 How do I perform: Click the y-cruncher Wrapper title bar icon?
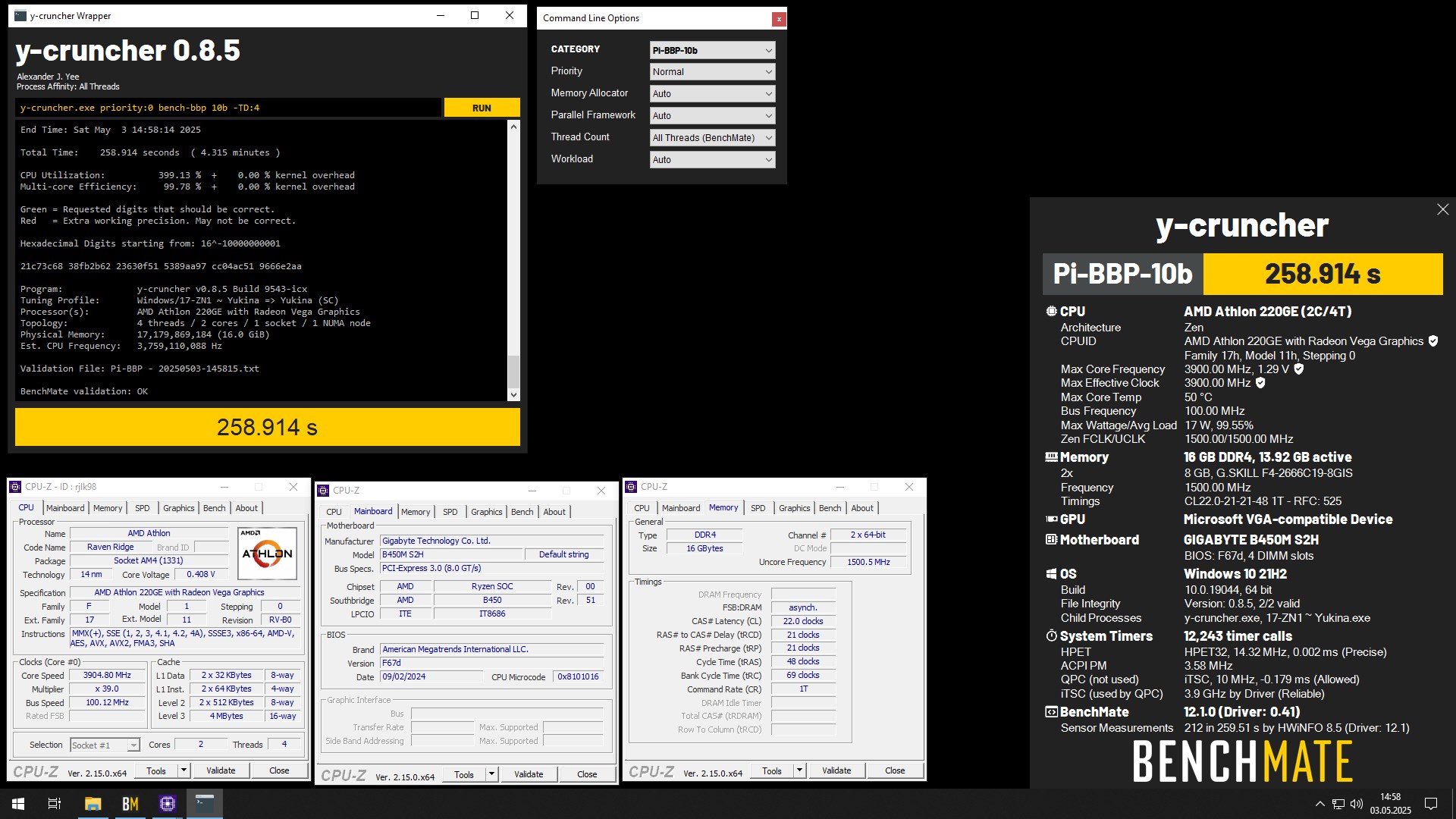click(x=20, y=15)
